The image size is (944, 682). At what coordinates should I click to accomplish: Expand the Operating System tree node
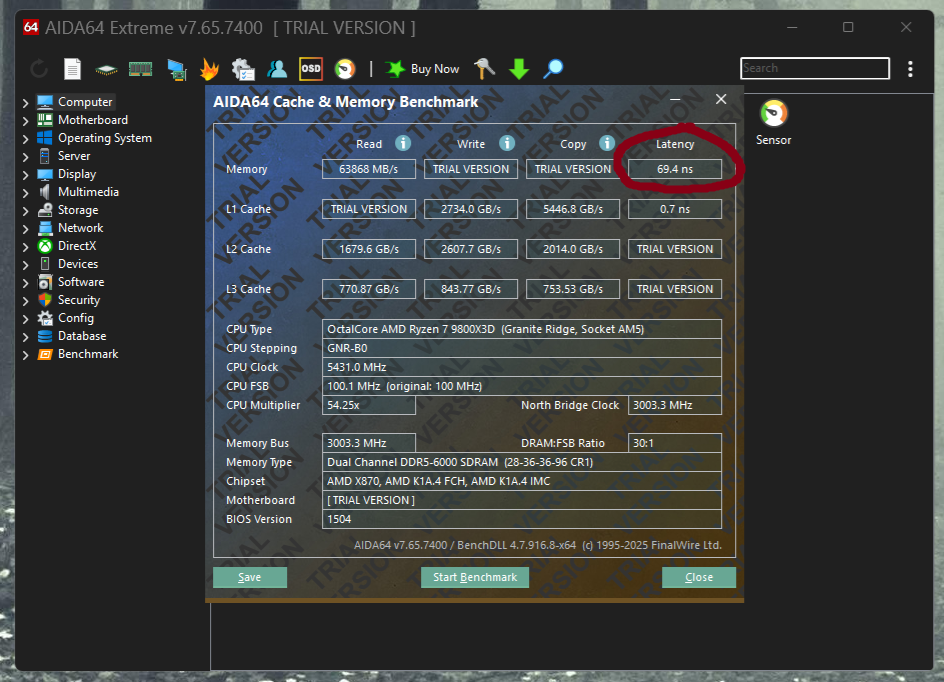(x=25, y=138)
